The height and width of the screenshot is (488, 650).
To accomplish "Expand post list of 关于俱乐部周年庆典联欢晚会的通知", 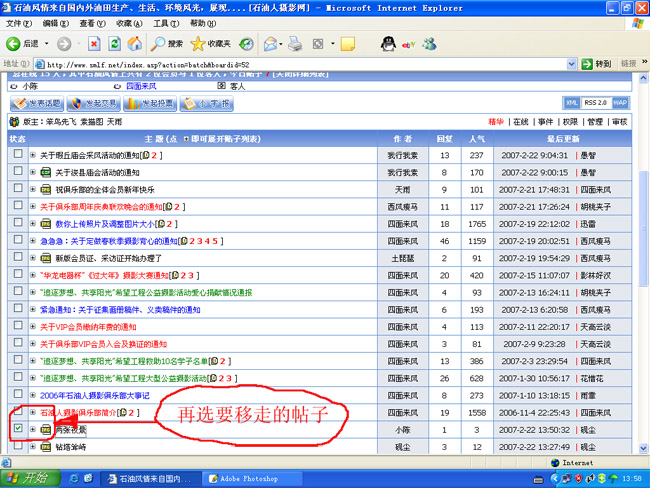I will (x=33, y=206).
